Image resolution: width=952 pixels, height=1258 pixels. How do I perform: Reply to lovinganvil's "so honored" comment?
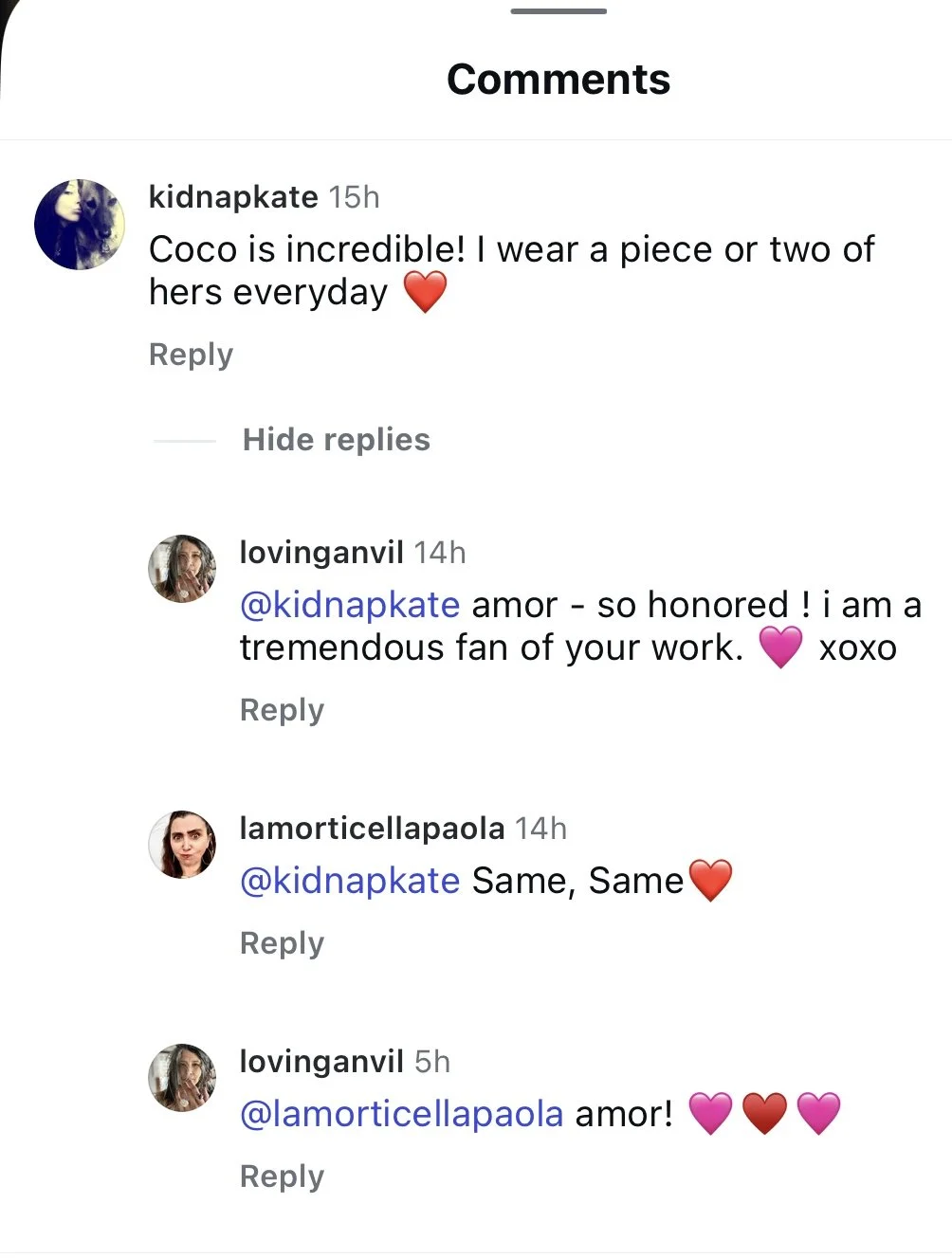[282, 710]
